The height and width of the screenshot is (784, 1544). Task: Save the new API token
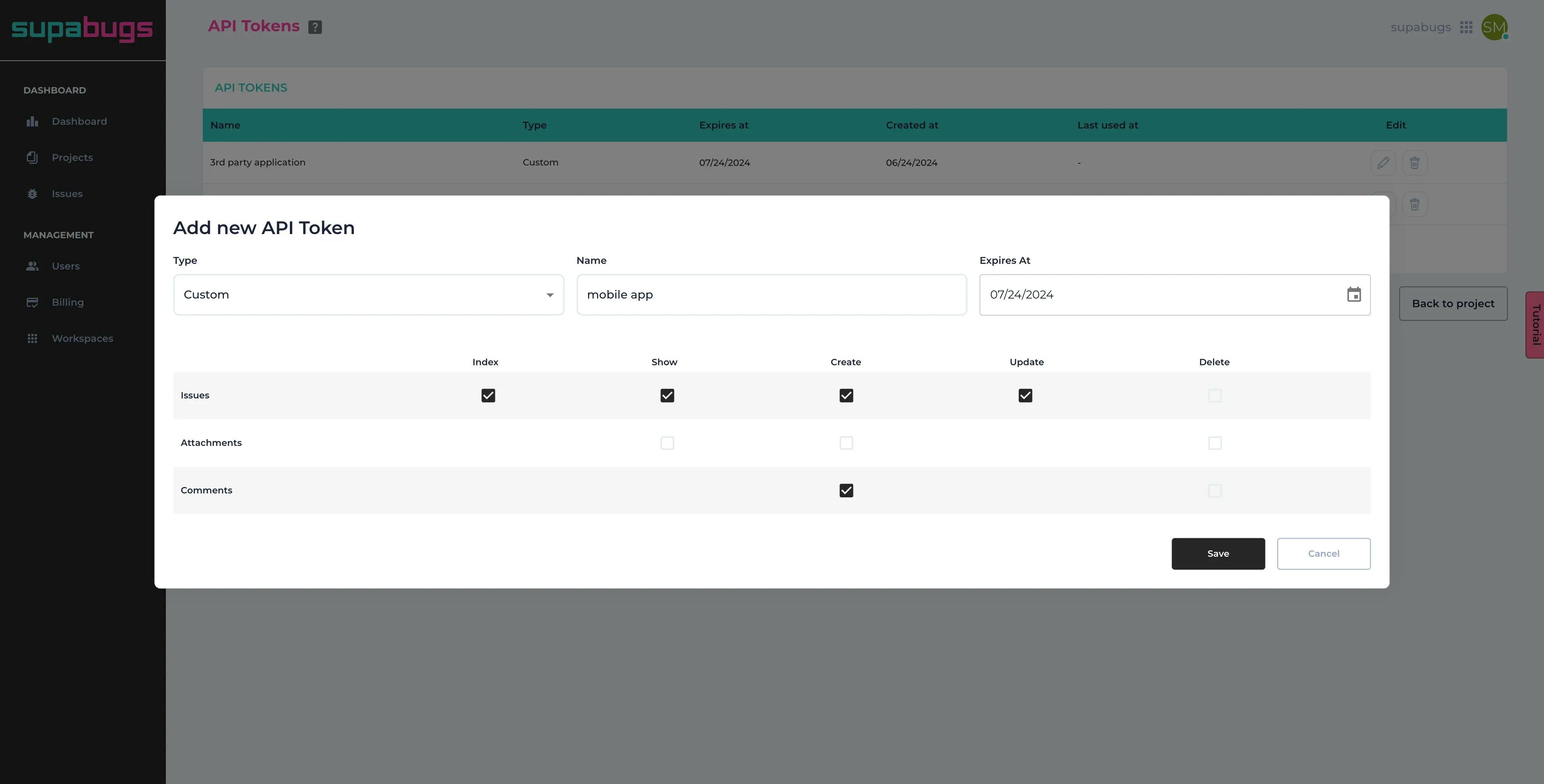(x=1218, y=554)
